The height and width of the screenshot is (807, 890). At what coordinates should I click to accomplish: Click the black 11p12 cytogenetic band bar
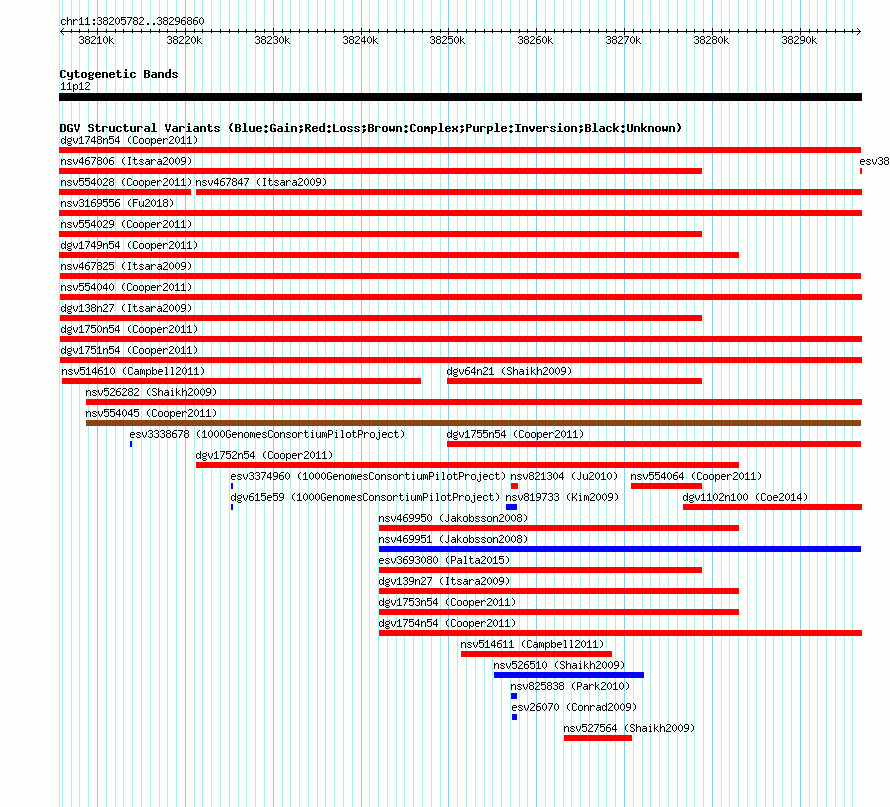[x=460, y=97]
